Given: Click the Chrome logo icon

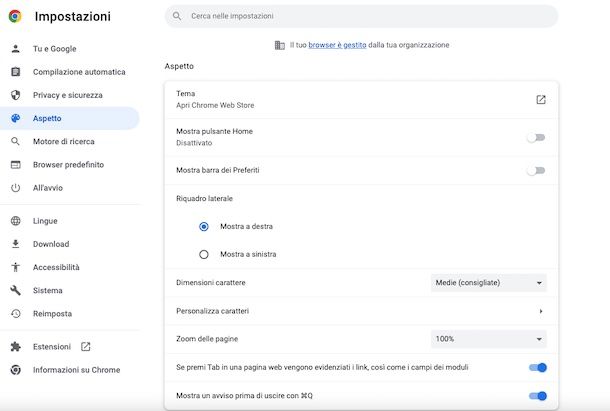Looking at the screenshot, I should 15,16.
